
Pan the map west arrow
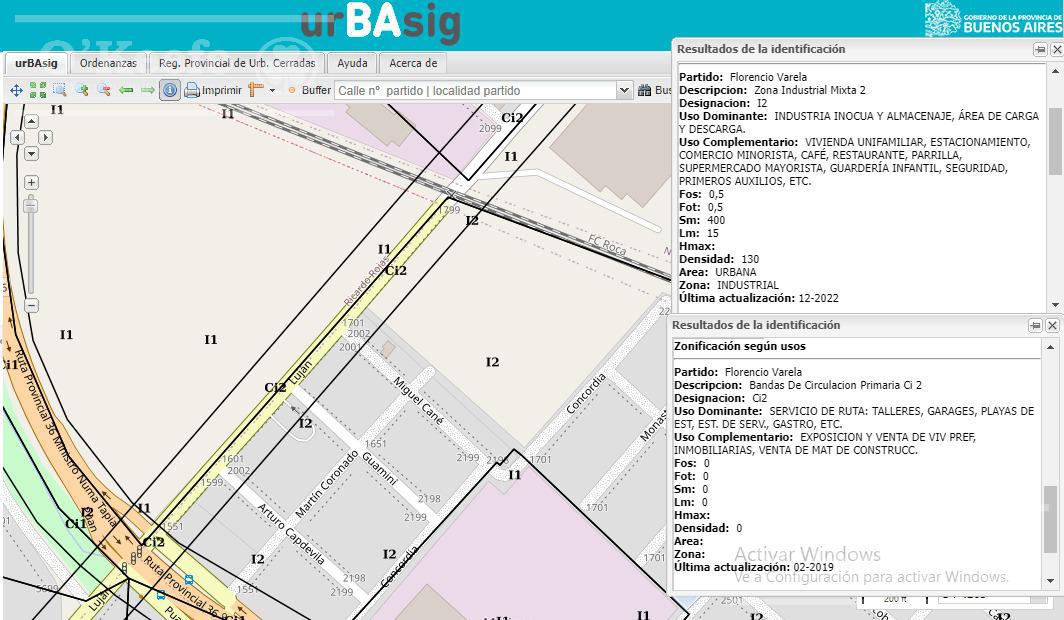point(18,138)
